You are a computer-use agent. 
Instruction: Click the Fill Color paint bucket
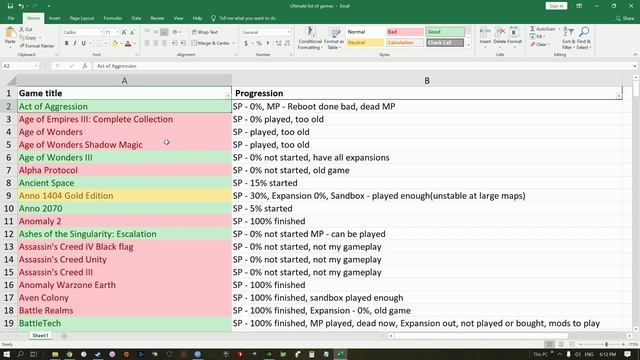pyautogui.click(x=115, y=43)
